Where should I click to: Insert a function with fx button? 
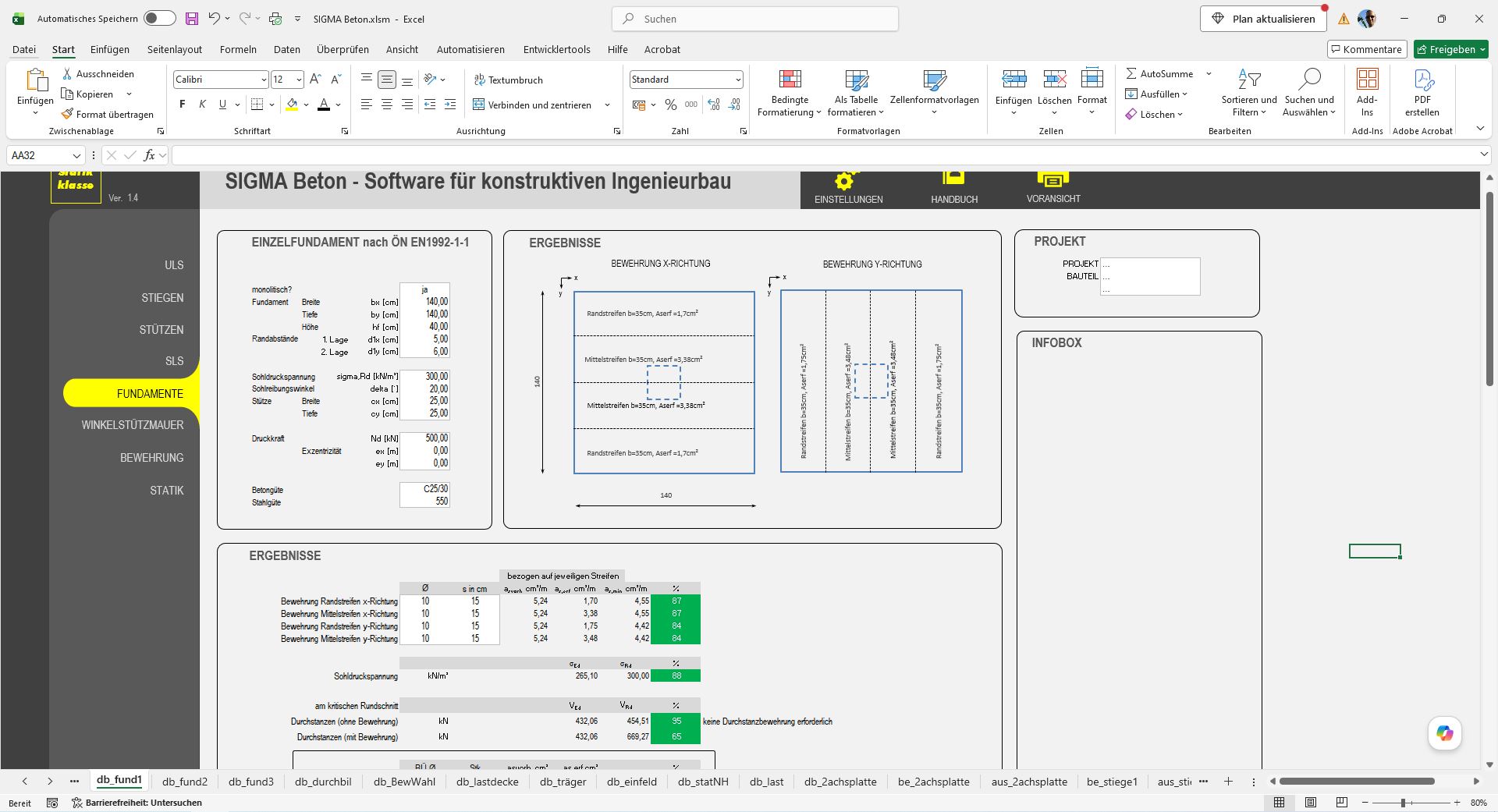tap(149, 155)
